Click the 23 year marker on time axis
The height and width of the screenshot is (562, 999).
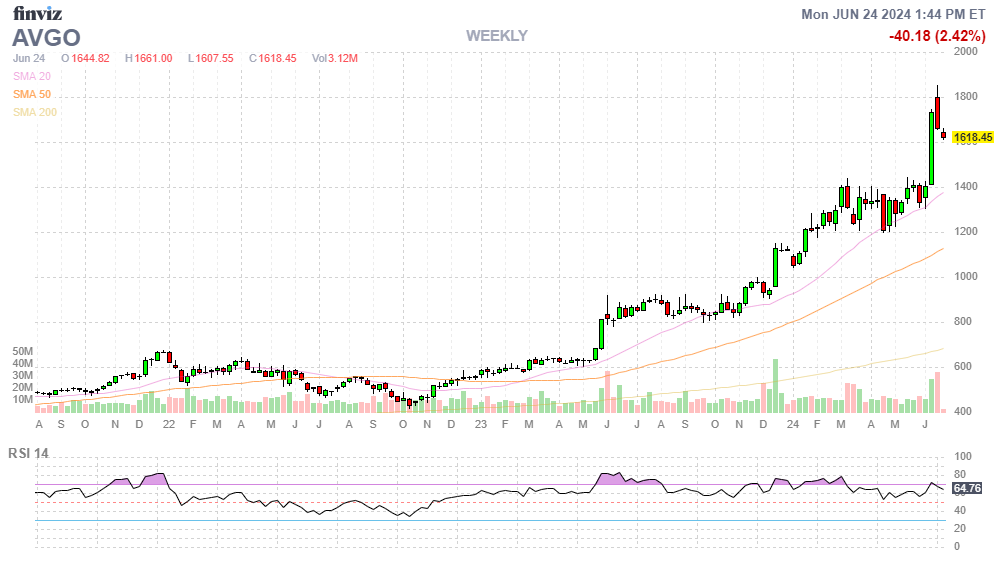point(480,424)
